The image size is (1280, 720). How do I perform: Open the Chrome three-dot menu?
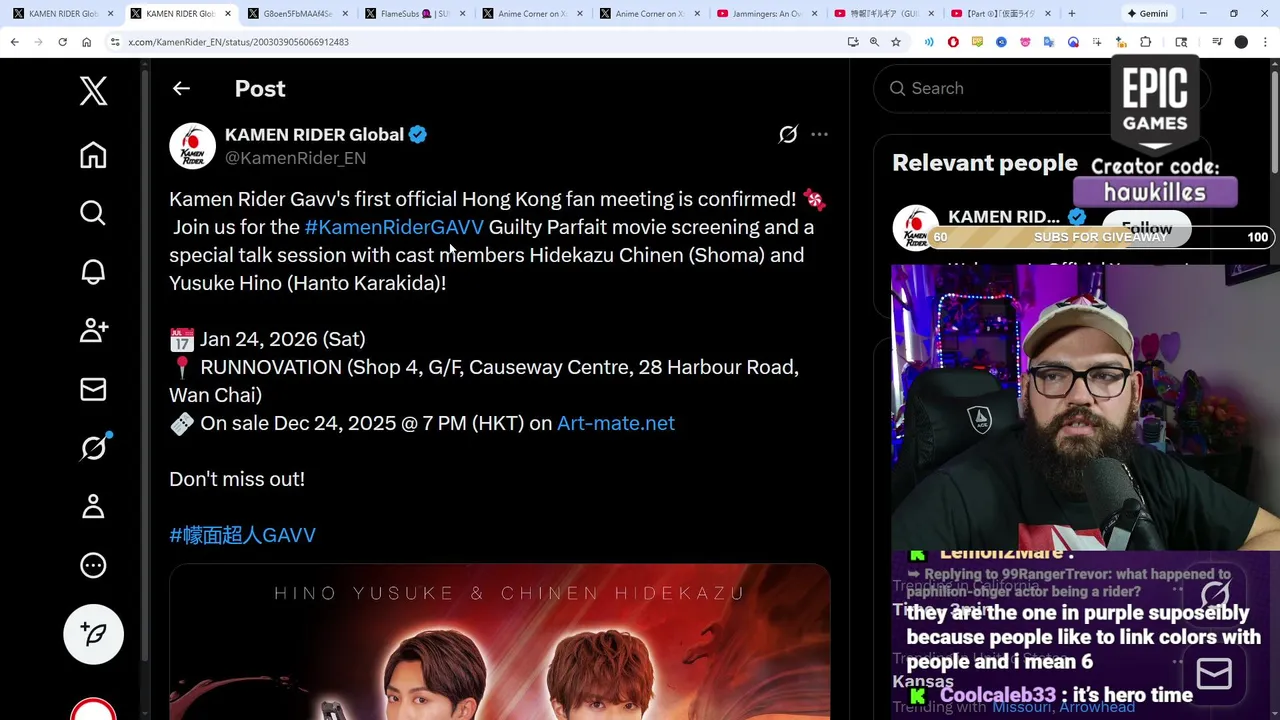click(x=1265, y=42)
